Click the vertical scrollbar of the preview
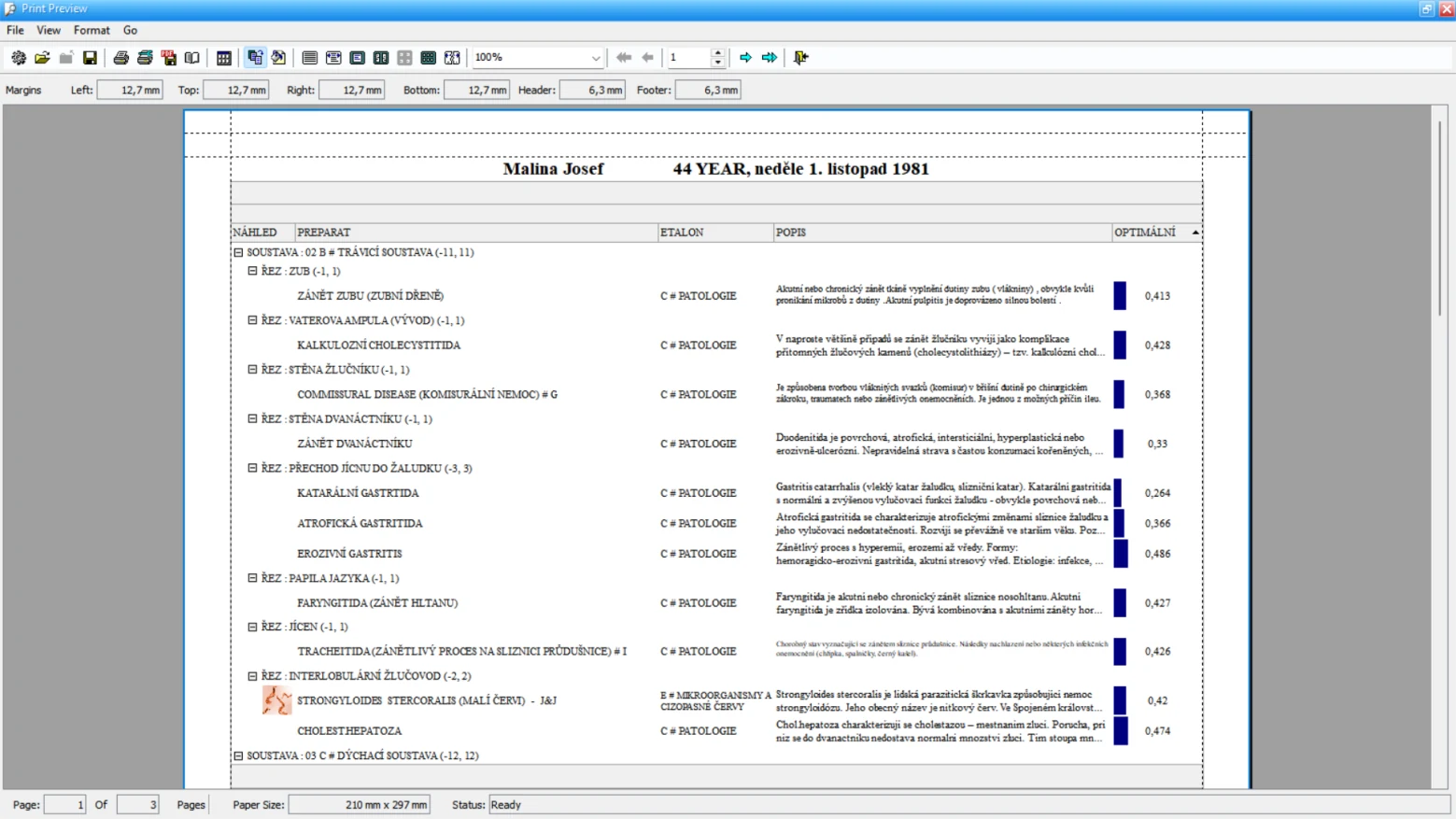 [x=1439, y=446]
